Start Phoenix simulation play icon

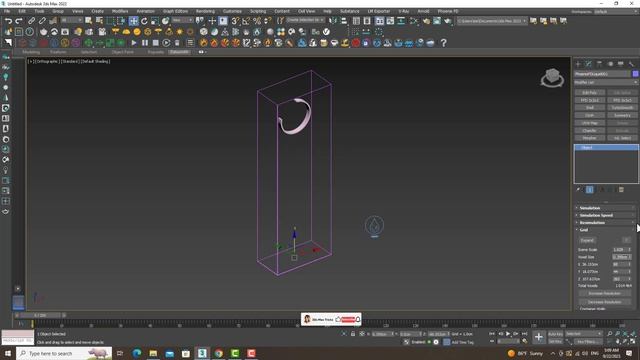tap(134, 43)
